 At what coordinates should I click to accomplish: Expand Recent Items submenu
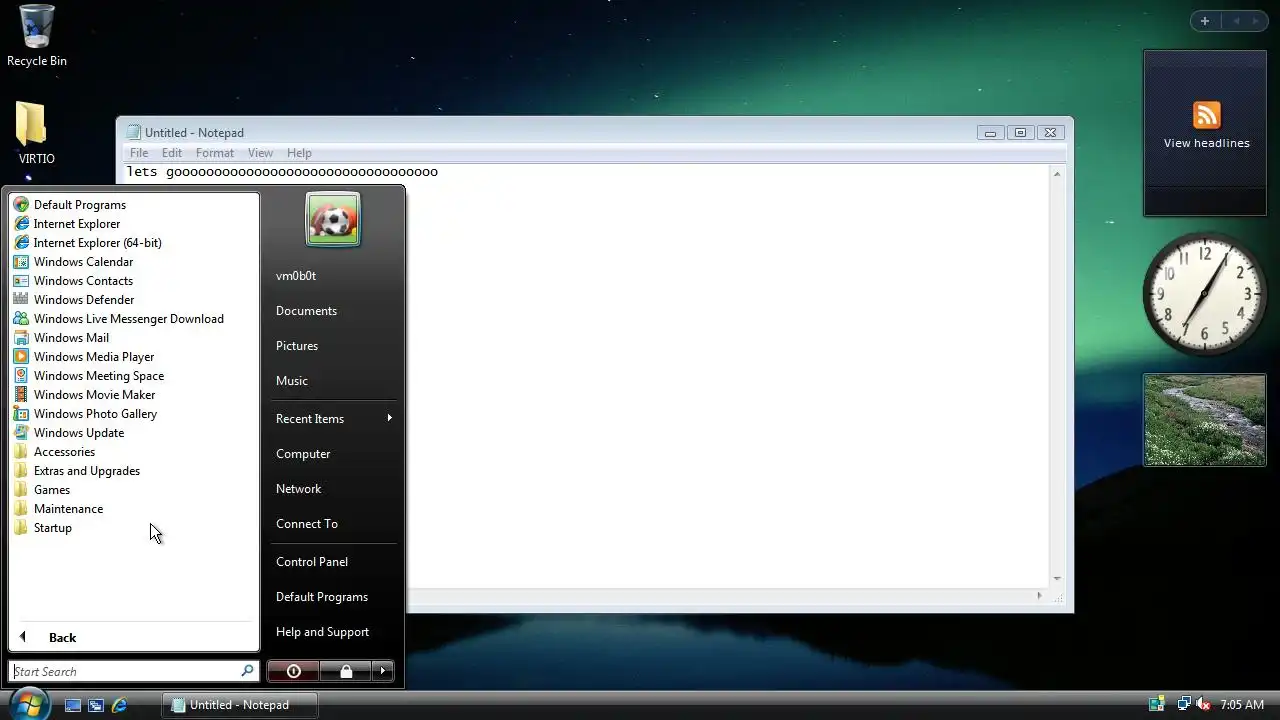coord(333,419)
